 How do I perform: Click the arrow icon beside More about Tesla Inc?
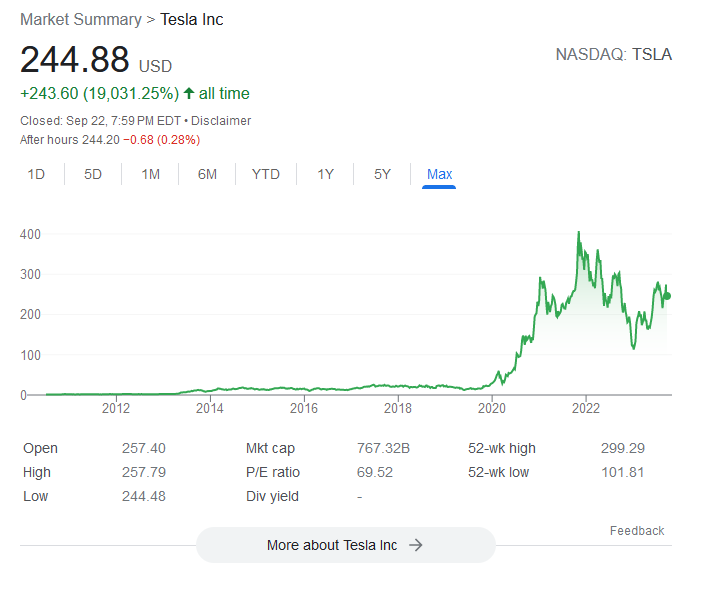point(416,545)
